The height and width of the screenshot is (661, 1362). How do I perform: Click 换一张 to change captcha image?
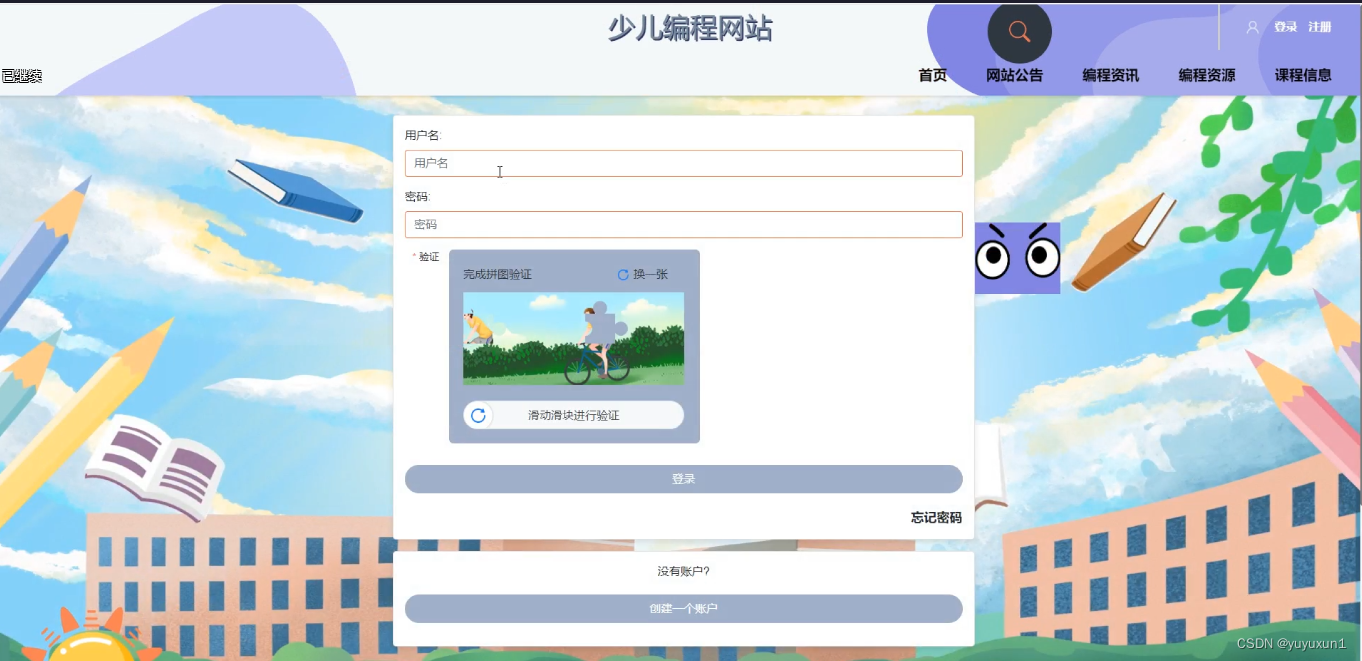coord(650,274)
